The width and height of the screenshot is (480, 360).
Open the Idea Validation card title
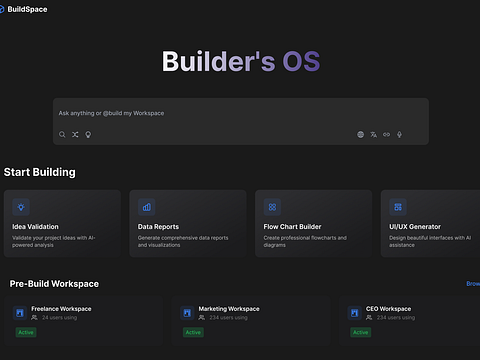pyautogui.click(x=35, y=227)
